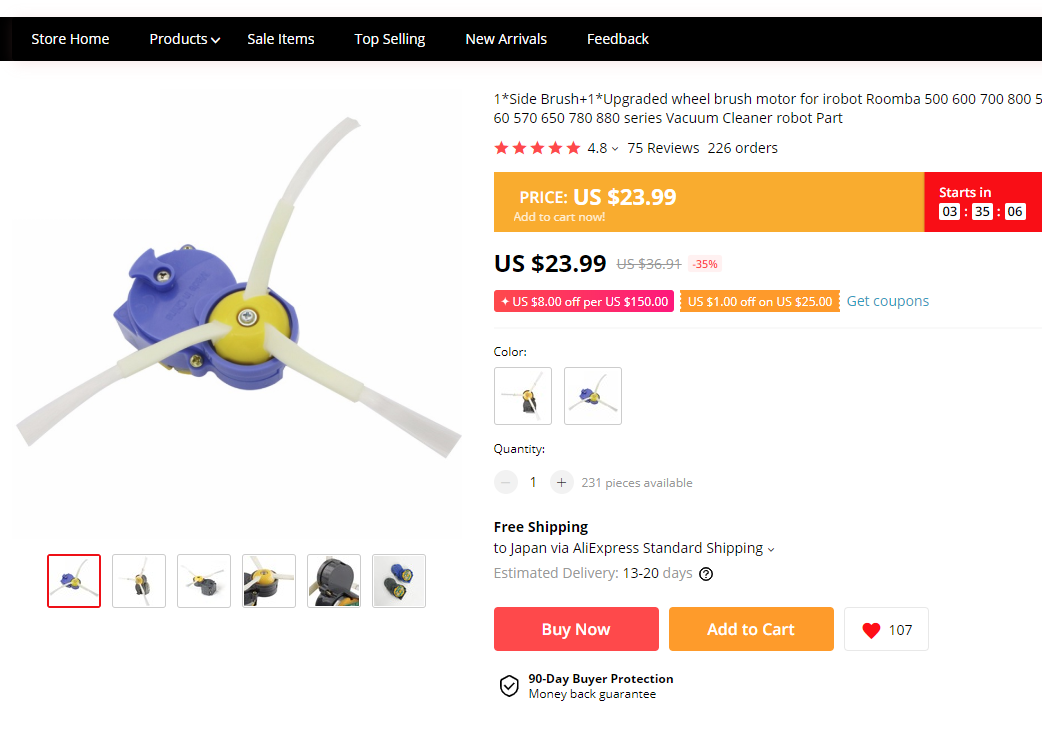
Task: Go to Top Selling page
Action: pos(389,39)
